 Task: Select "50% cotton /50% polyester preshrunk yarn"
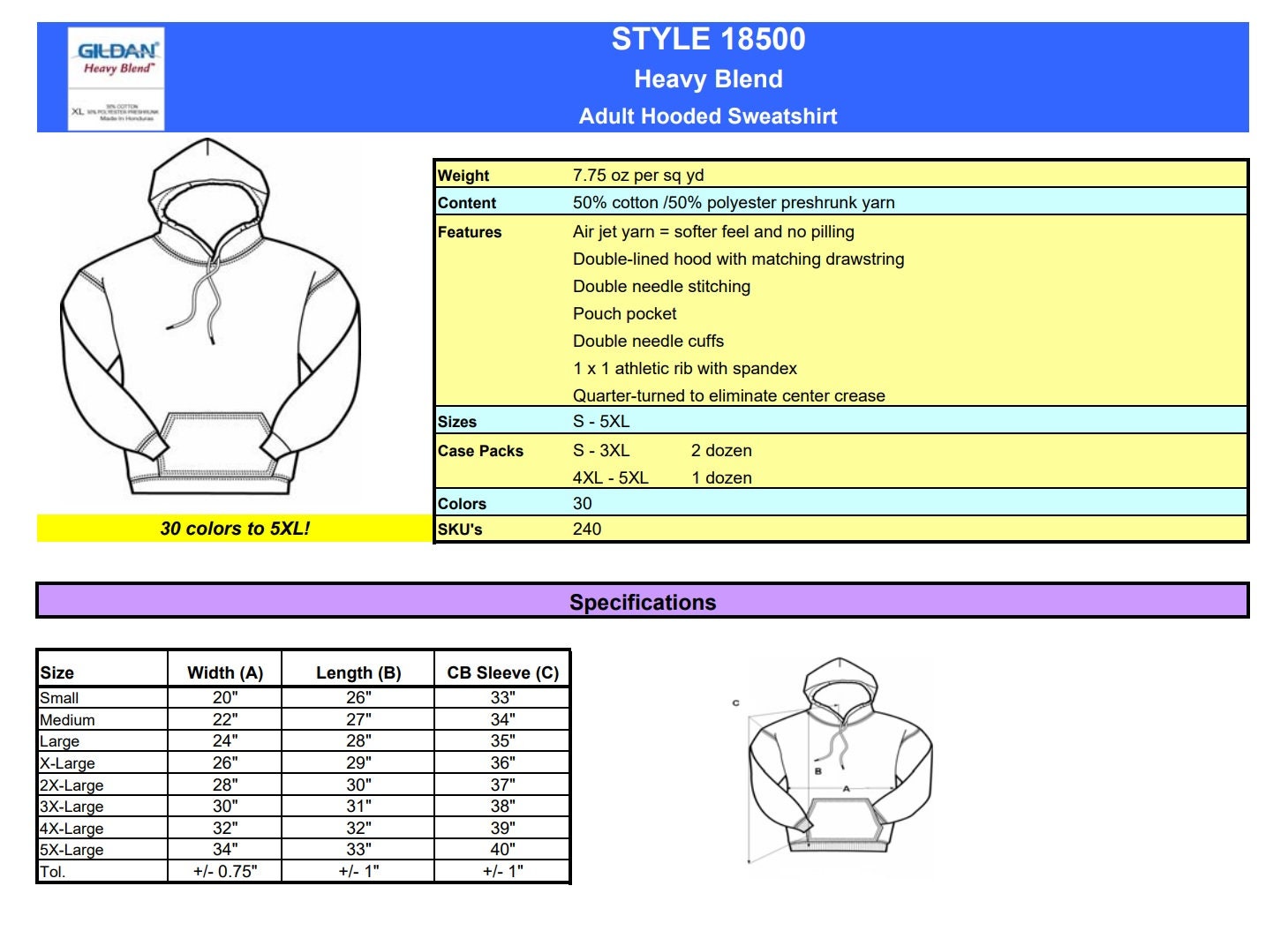(734, 202)
